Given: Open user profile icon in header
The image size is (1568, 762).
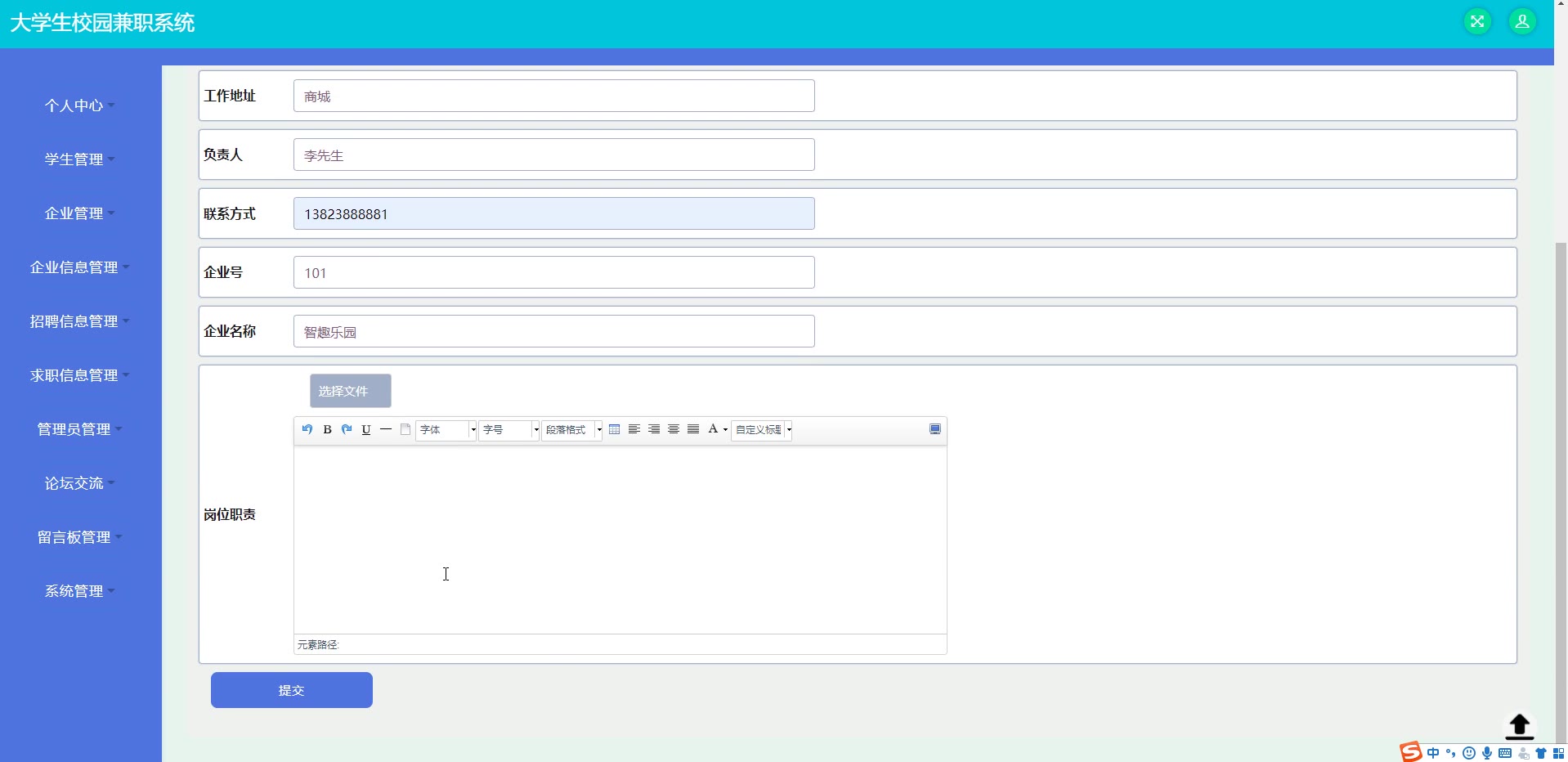Looking at the screenshot, I should tap(1522, 22).
